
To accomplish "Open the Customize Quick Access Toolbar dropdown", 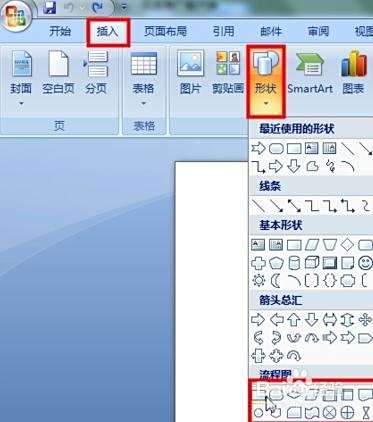I will [124, 7].
